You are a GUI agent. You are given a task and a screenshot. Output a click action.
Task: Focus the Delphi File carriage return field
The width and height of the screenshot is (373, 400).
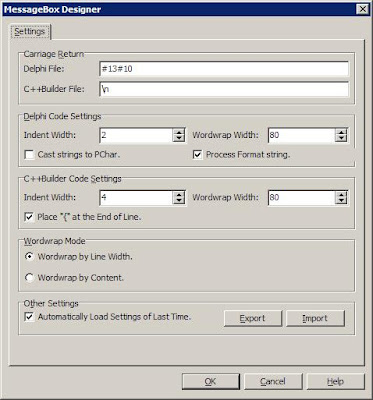[224, 69]
